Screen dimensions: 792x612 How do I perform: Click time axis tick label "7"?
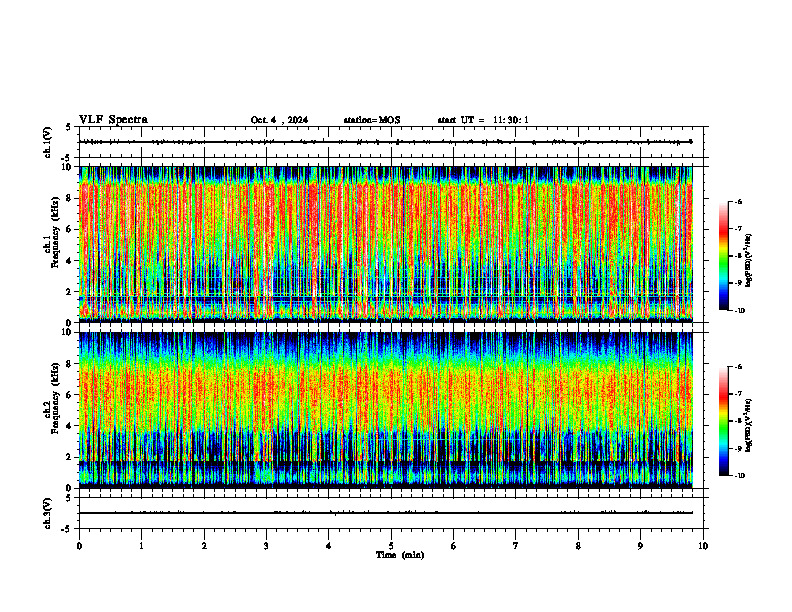click(516, 546)
